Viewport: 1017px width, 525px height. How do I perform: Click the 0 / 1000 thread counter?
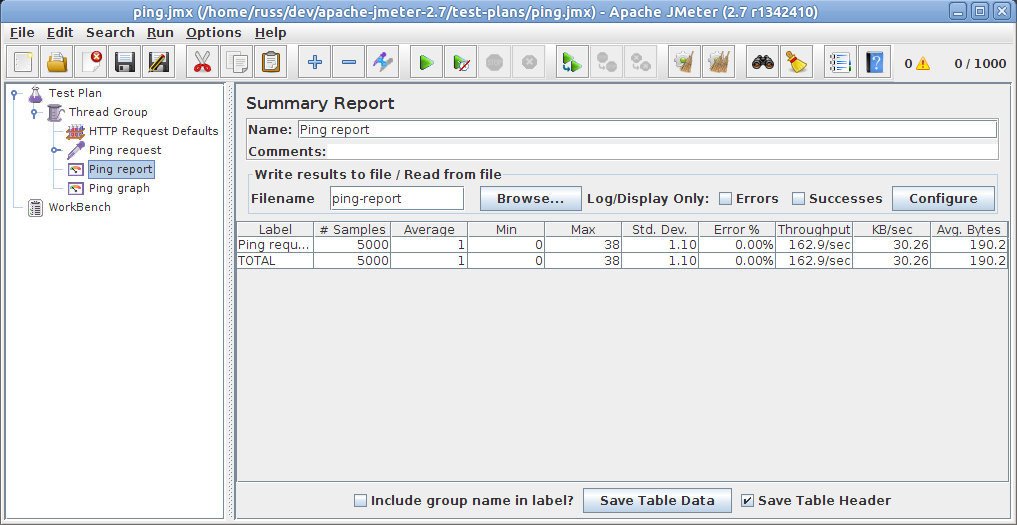980,64
